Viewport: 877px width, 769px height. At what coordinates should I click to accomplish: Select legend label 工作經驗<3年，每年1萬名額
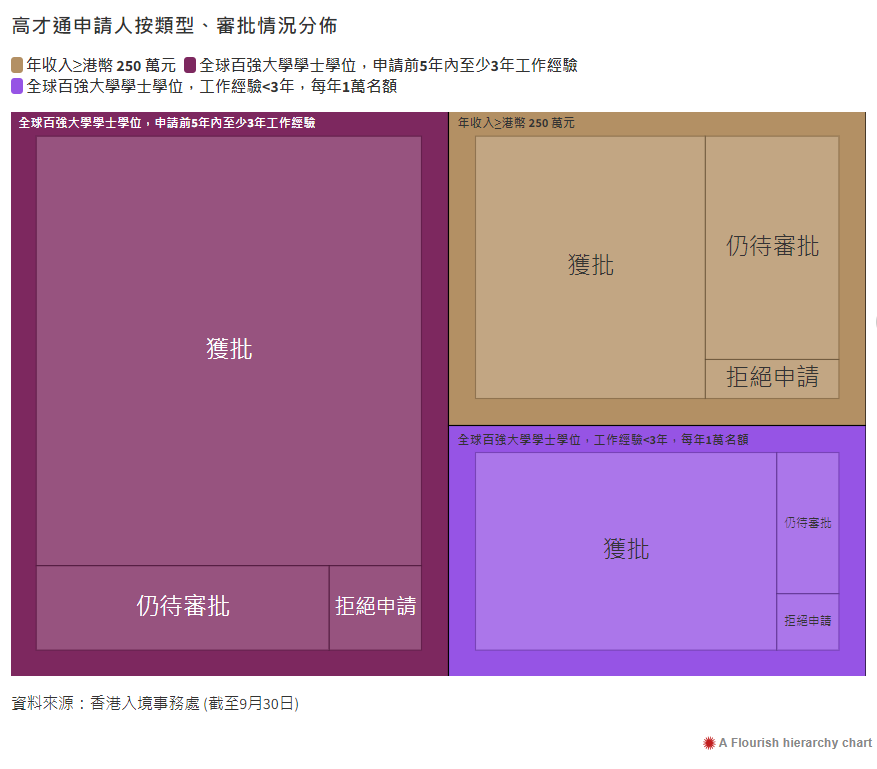211,86
